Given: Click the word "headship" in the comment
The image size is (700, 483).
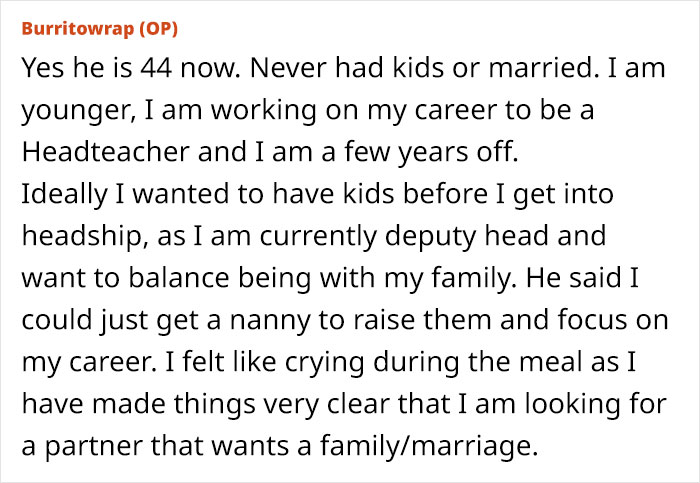Looking at the screenshot, I should [x=81, y=235].
